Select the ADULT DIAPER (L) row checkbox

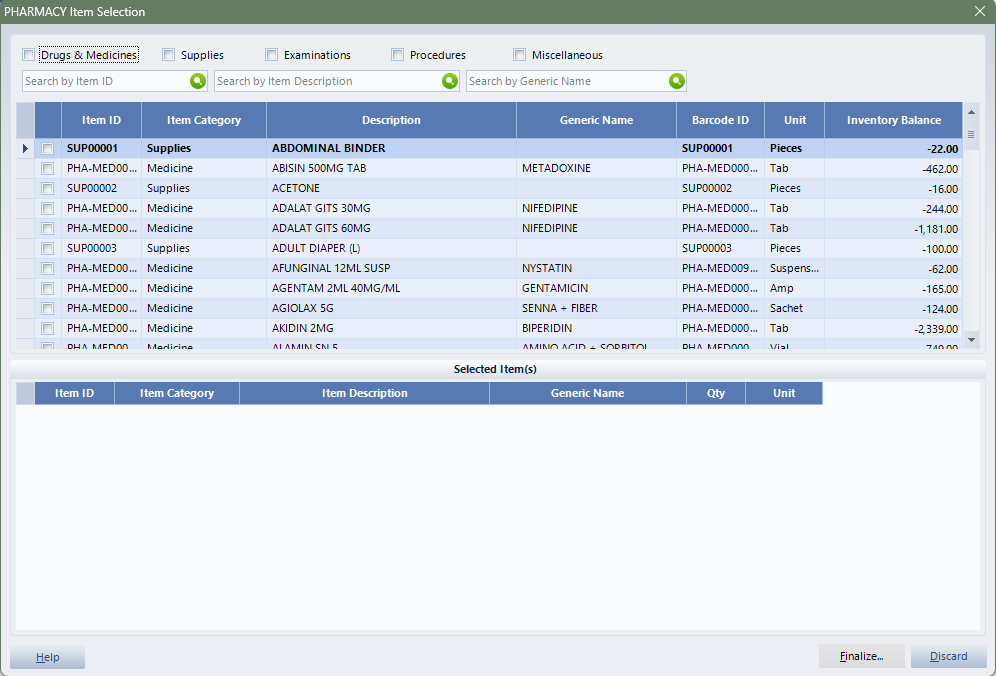tap(48, 249)
